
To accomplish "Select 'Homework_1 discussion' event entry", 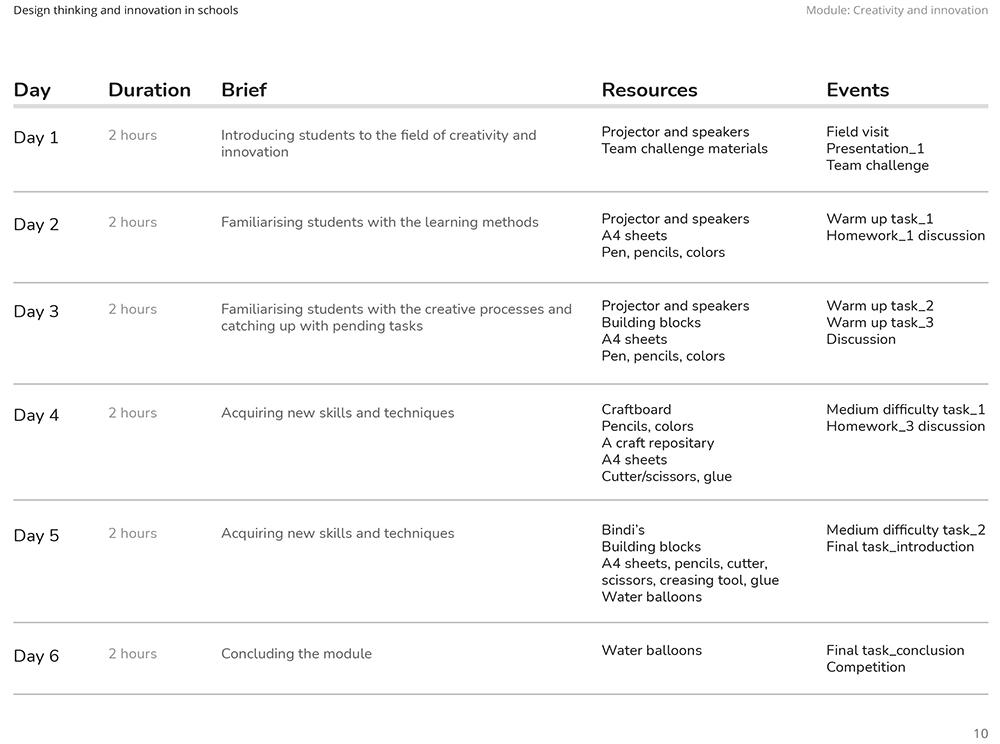I will click(x=906, y=236).
